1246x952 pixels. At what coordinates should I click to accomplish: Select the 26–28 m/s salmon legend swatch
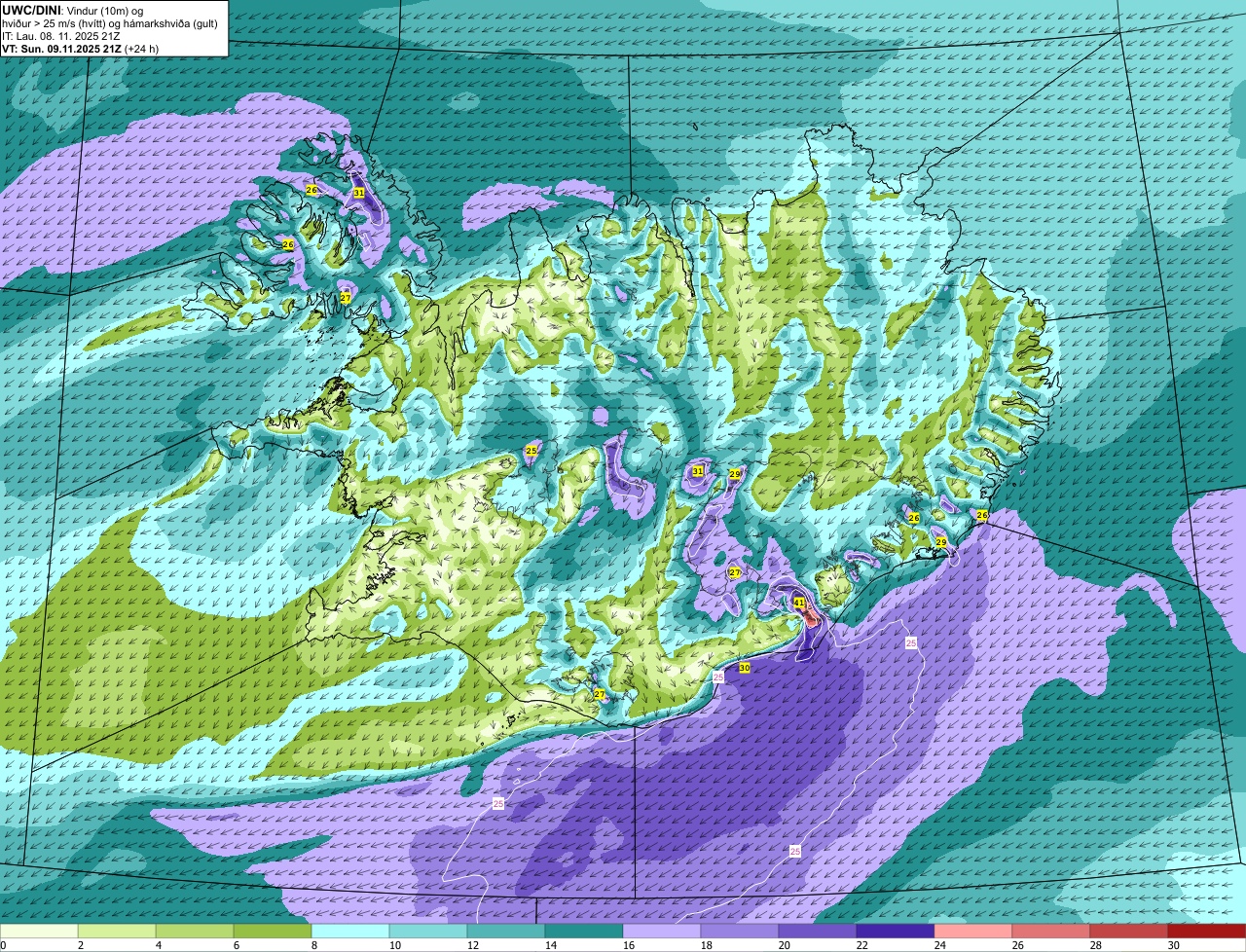tap(1051, 932)
